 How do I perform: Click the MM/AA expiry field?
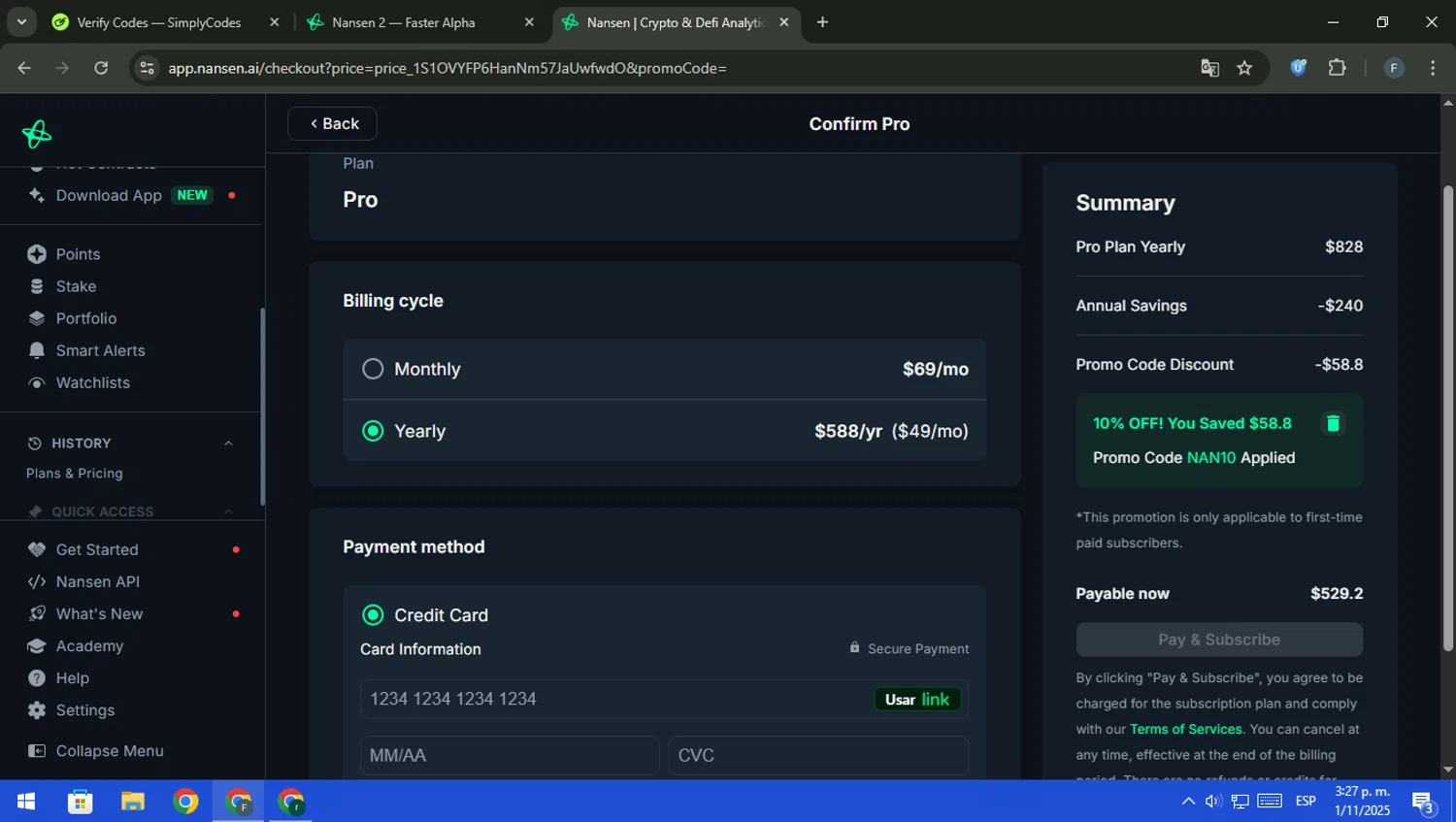510,755
